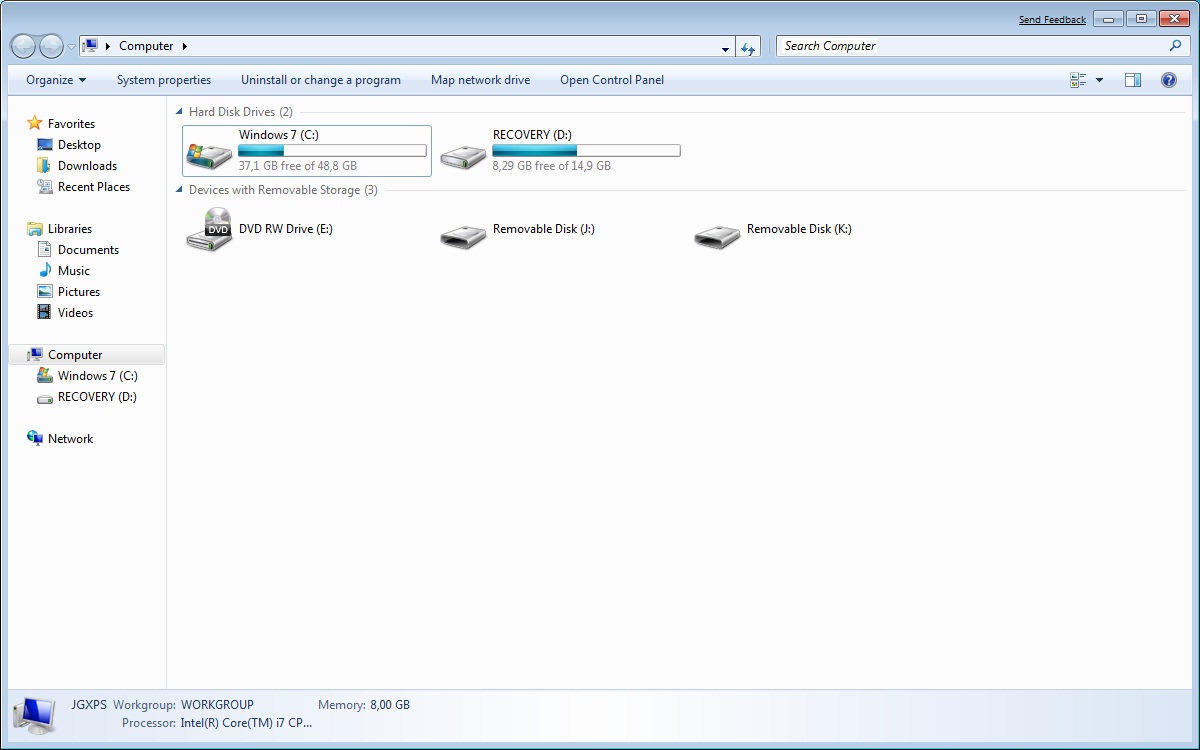
Task: Click the Documents library icon
Action: (44, 250)
